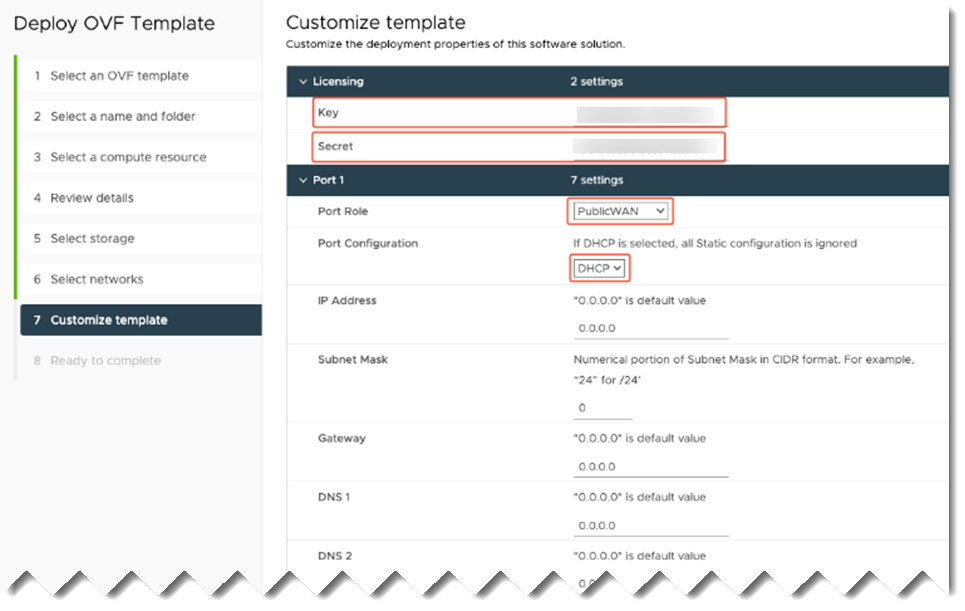The height and width of the screenshot is (611, 965).
Task: Click the Gateway input field
Action: click(x=650, y=467)
